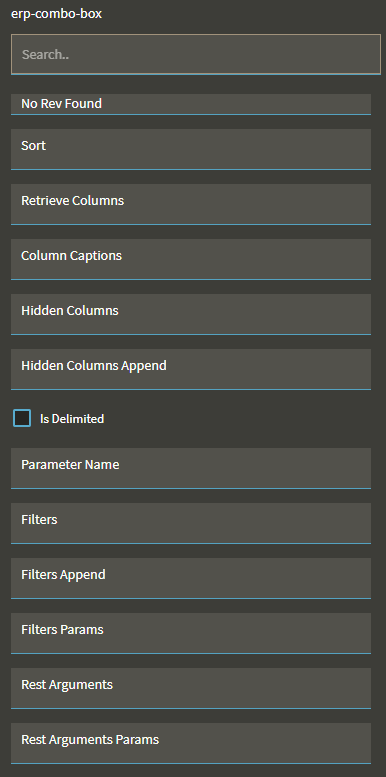
Task: Click the Search.. placeholder text
Action: coord(45,55)
